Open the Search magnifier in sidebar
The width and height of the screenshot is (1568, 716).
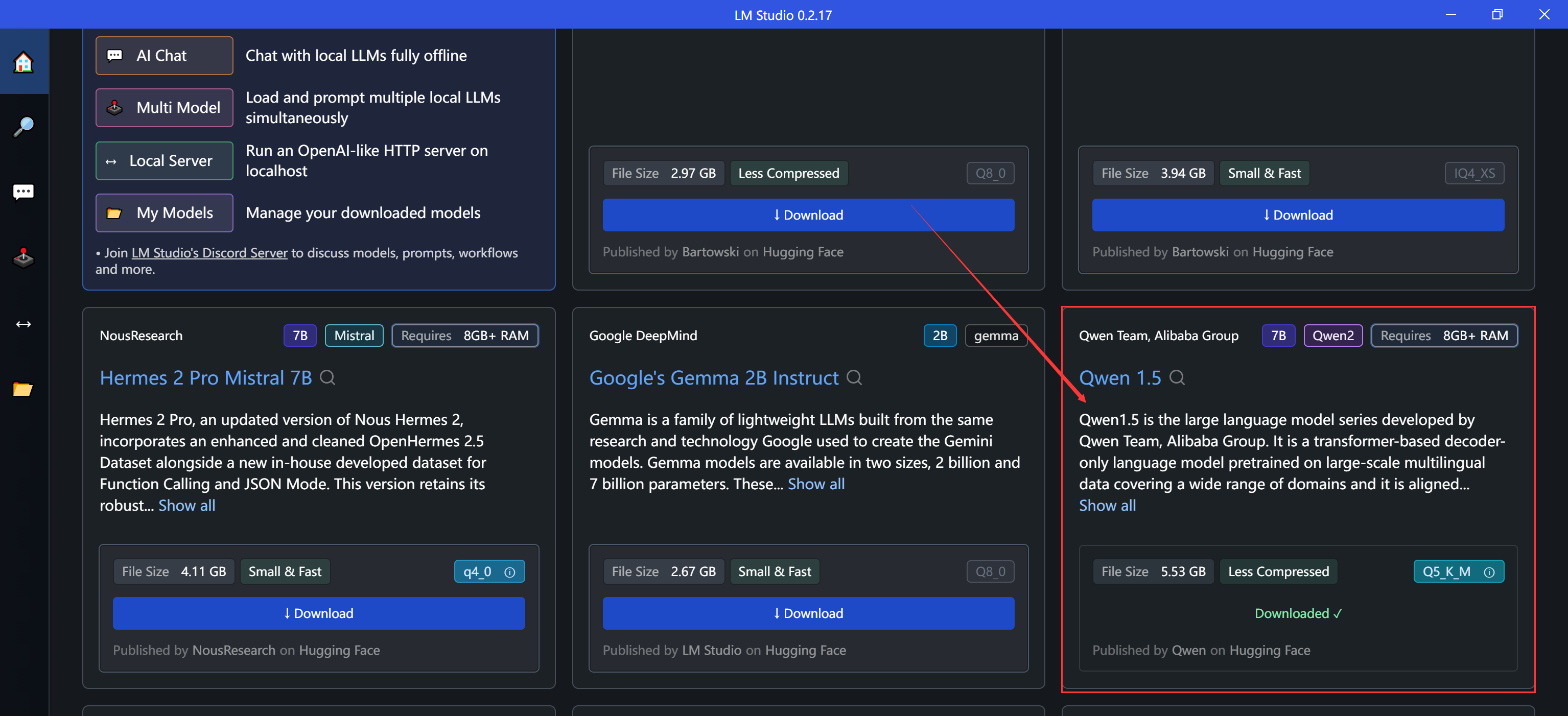point(24,127)
